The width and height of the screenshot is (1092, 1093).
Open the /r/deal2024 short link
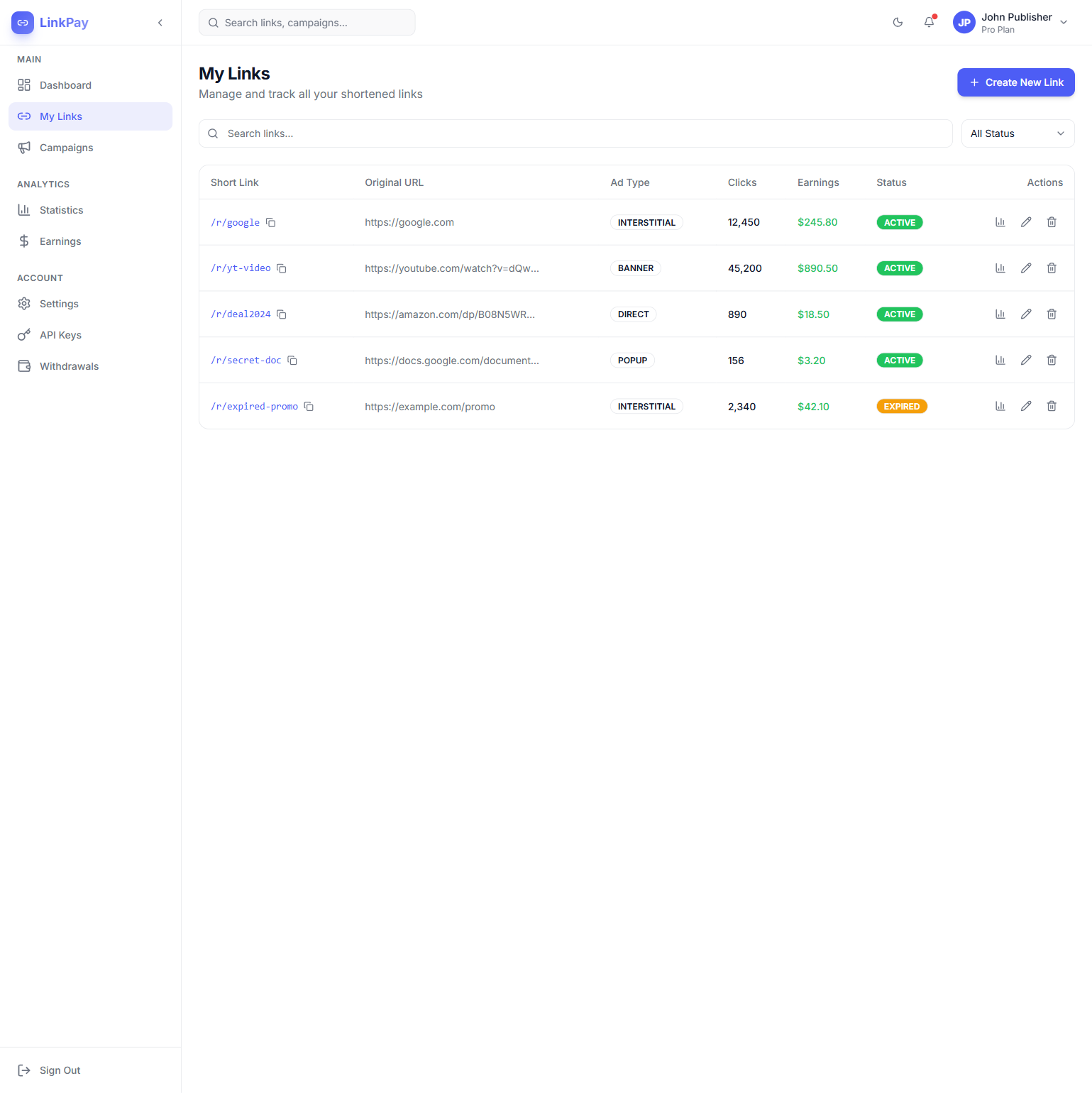coord(241,314)
